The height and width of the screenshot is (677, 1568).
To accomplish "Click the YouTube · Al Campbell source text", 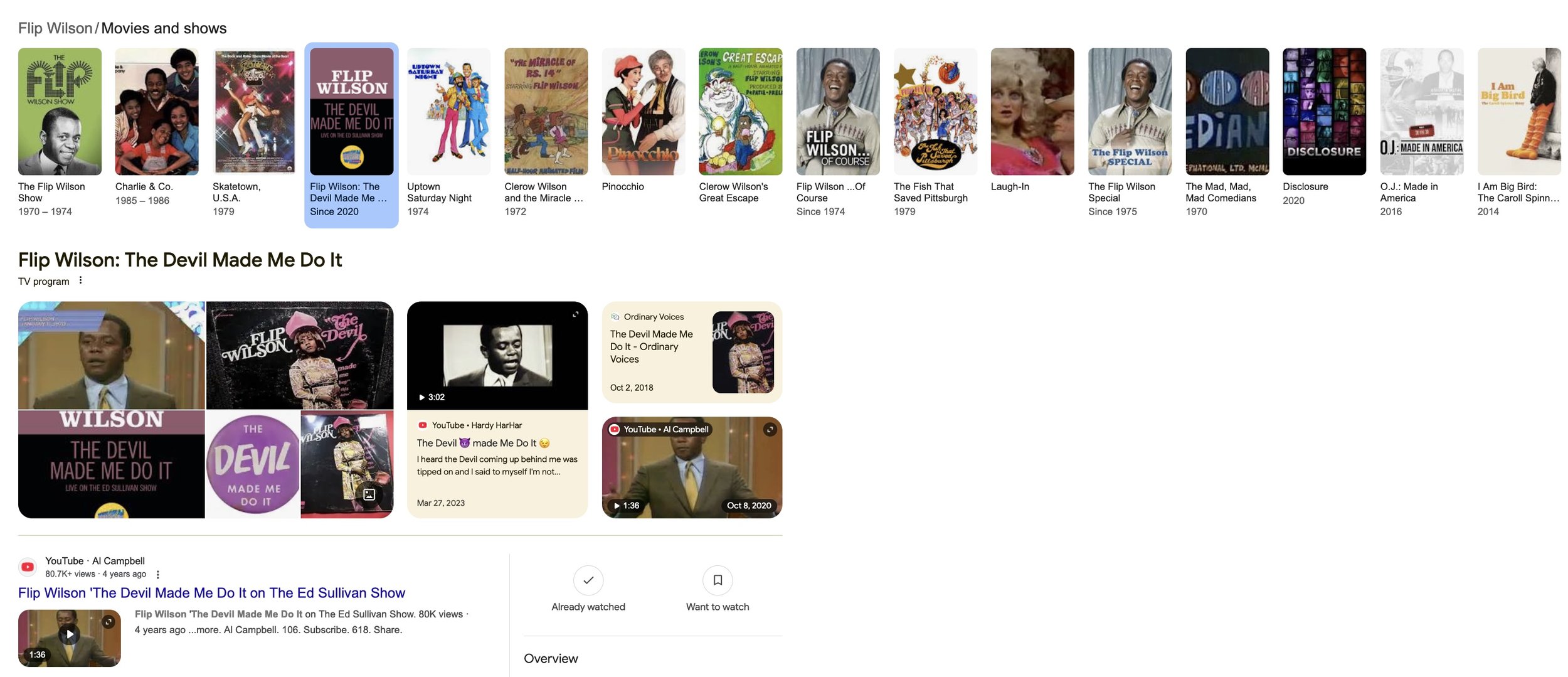I will pyautogui.click(x=95, y=561).
